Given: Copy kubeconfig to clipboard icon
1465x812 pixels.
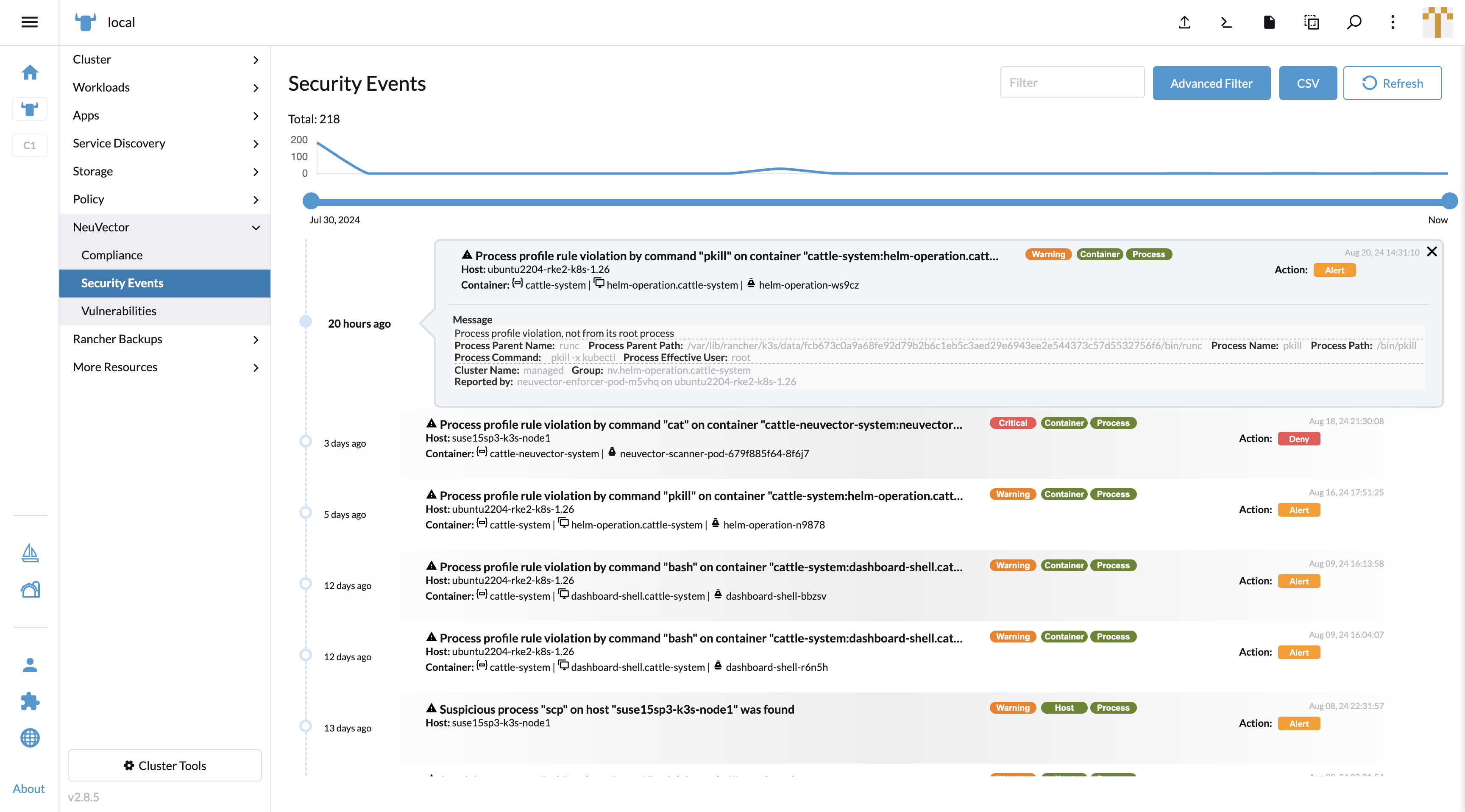Looking at the screenshot, I should point(1312,22).
